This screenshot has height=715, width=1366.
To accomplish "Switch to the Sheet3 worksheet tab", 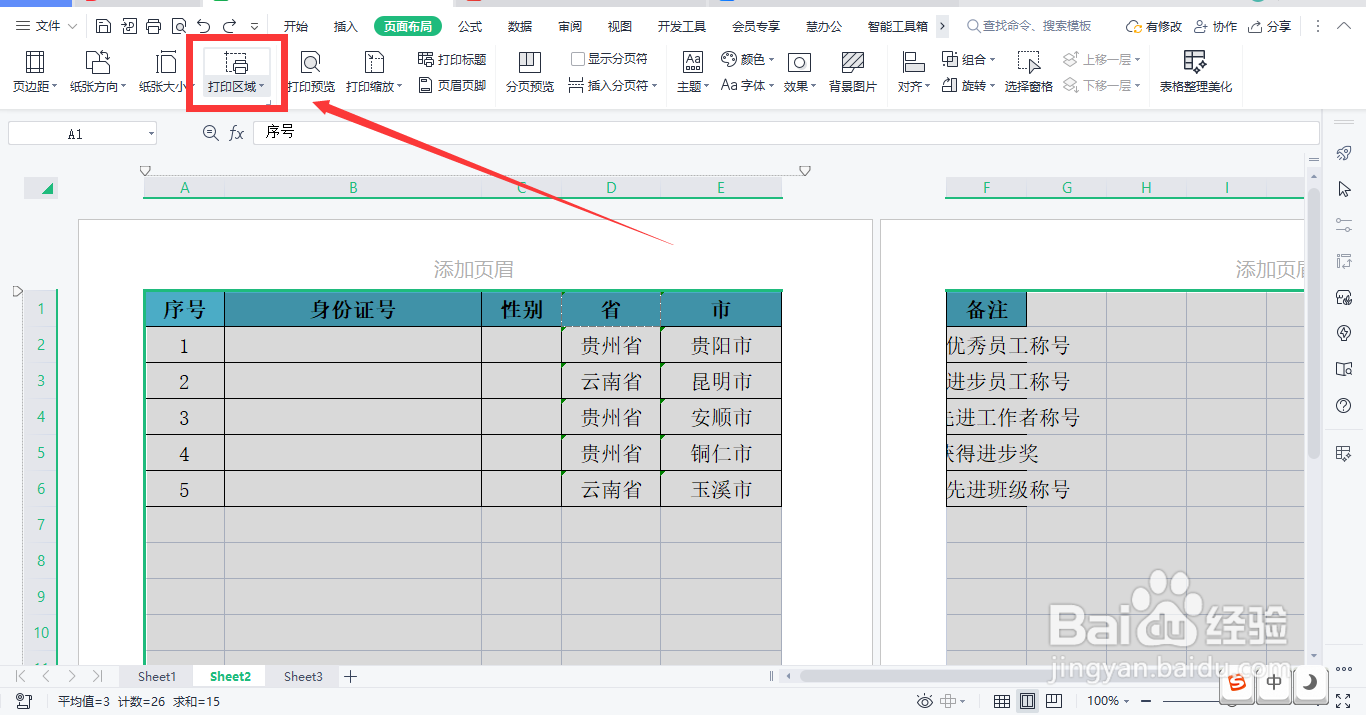I will (x=302, y=676).
